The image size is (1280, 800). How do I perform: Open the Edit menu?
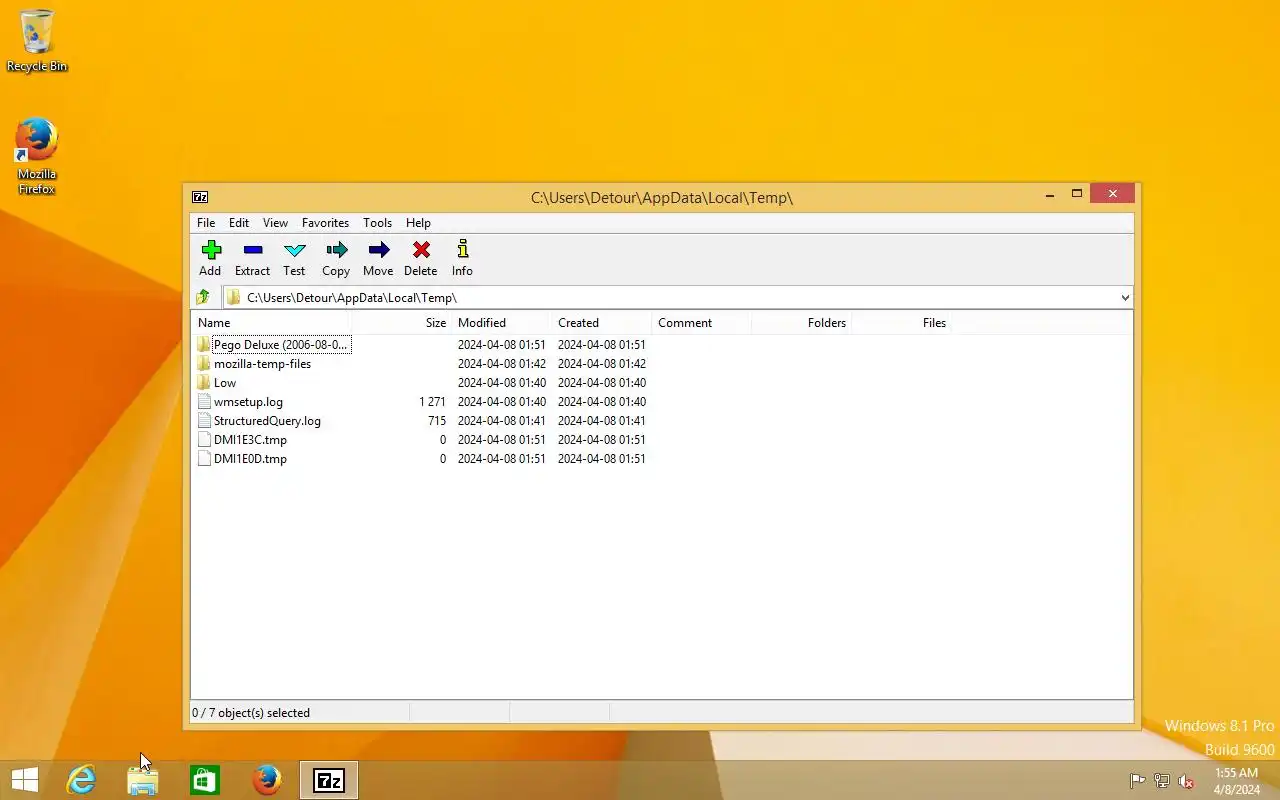click(x=239, y=223)
